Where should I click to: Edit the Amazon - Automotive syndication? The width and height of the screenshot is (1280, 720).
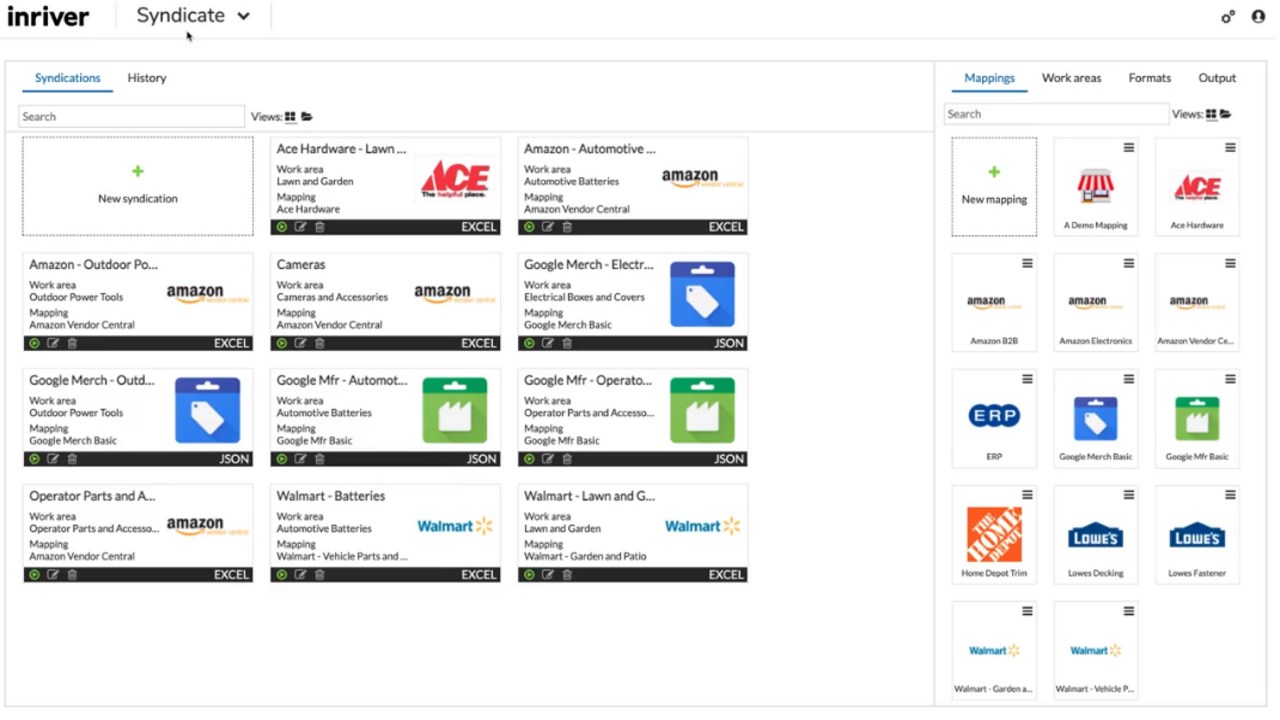coord(548,227)
